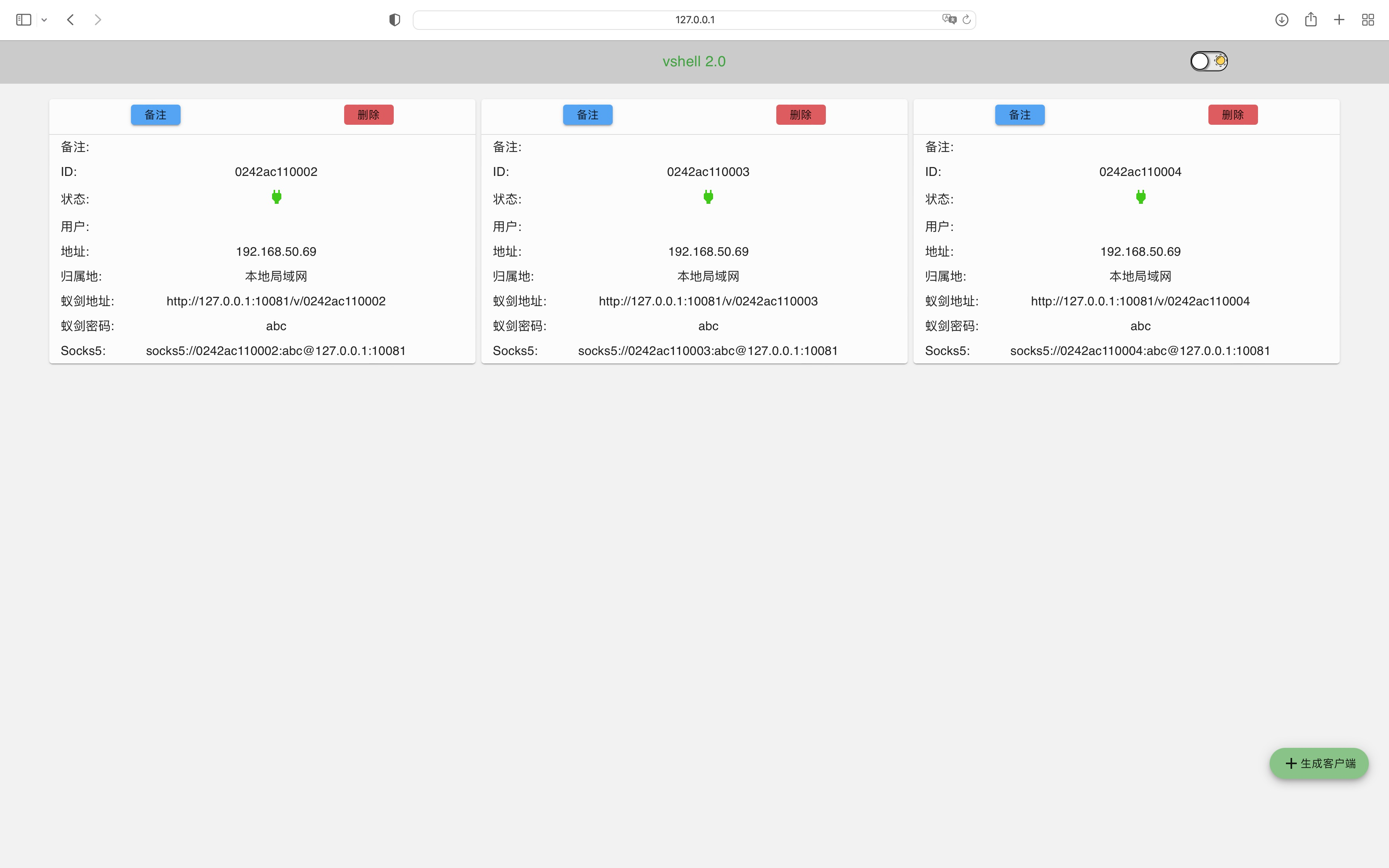Click the green plug status icon for 0242ac110002

pyautogui.click(x=276, y=198)
